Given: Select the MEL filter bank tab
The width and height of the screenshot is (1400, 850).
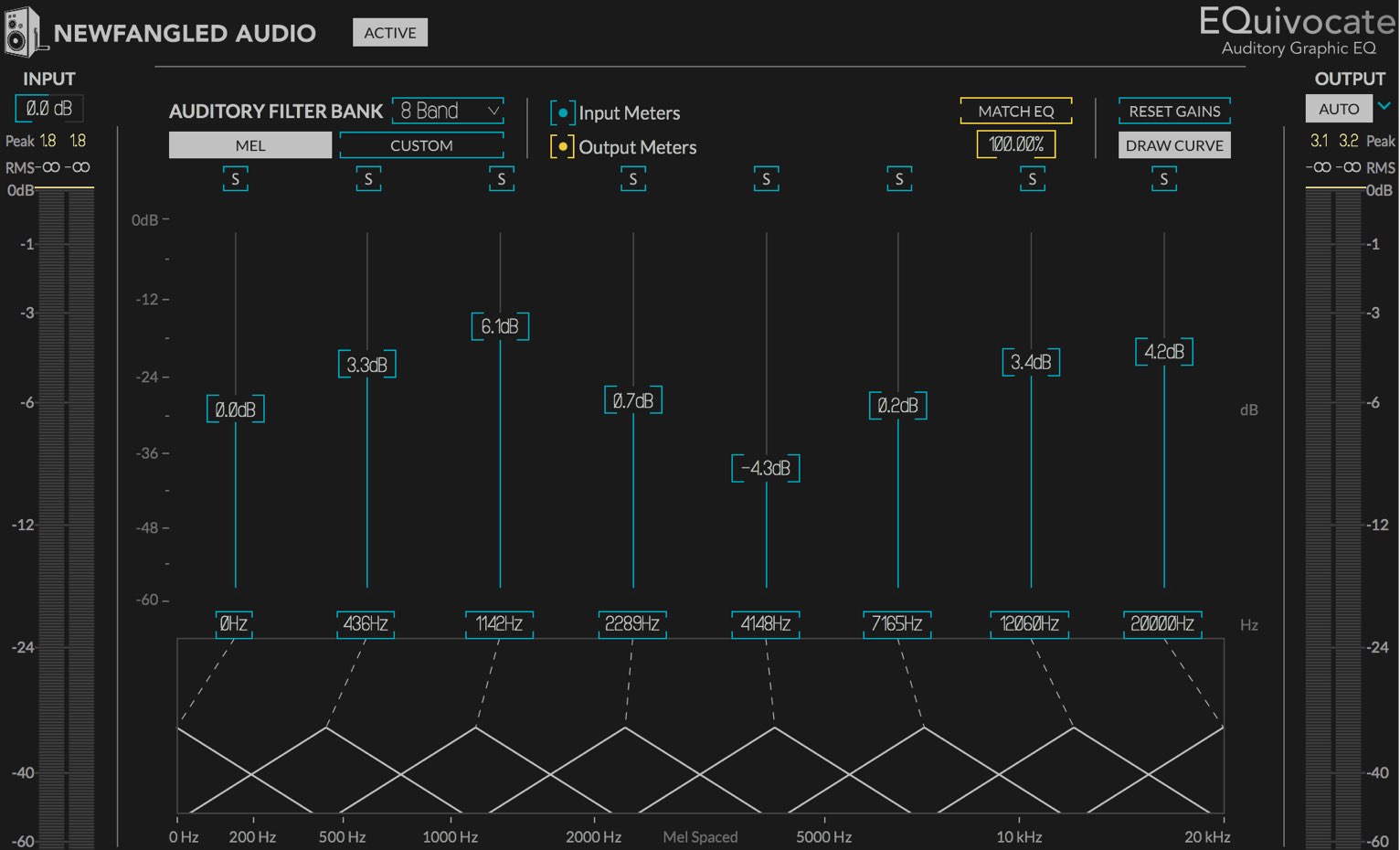Looking at the screenshot, I should pos(250,145).
